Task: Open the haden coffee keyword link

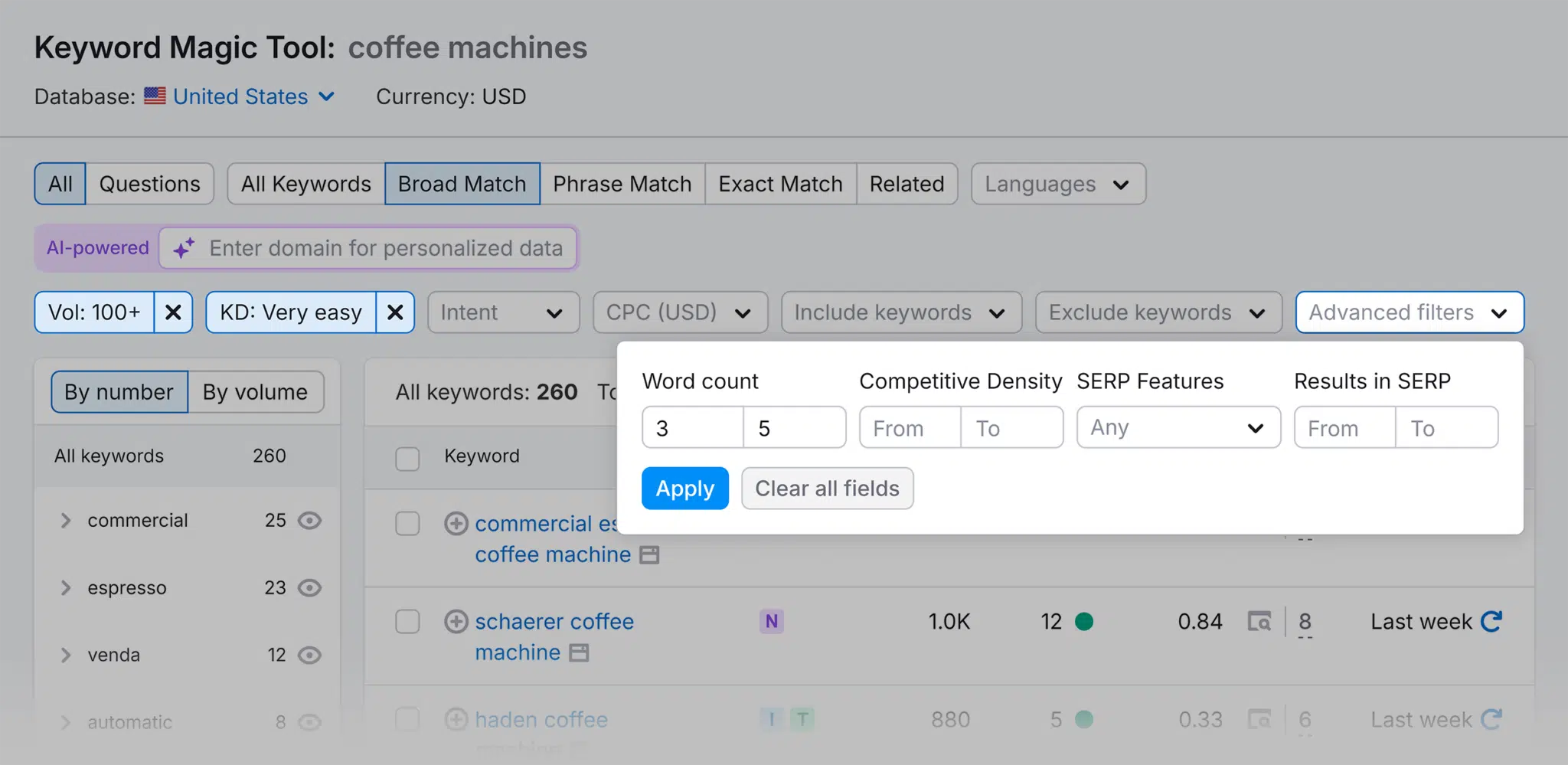Action: tap(541, 719)
